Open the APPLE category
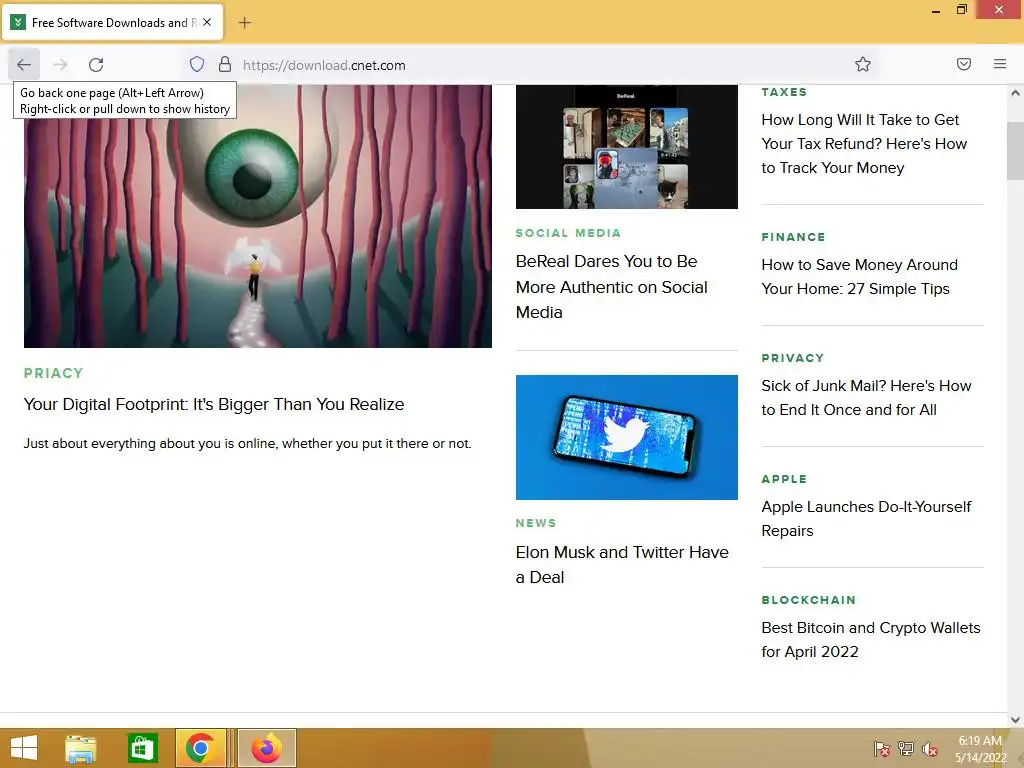This screenshot has height=768, width=1024. click(784, 479)
